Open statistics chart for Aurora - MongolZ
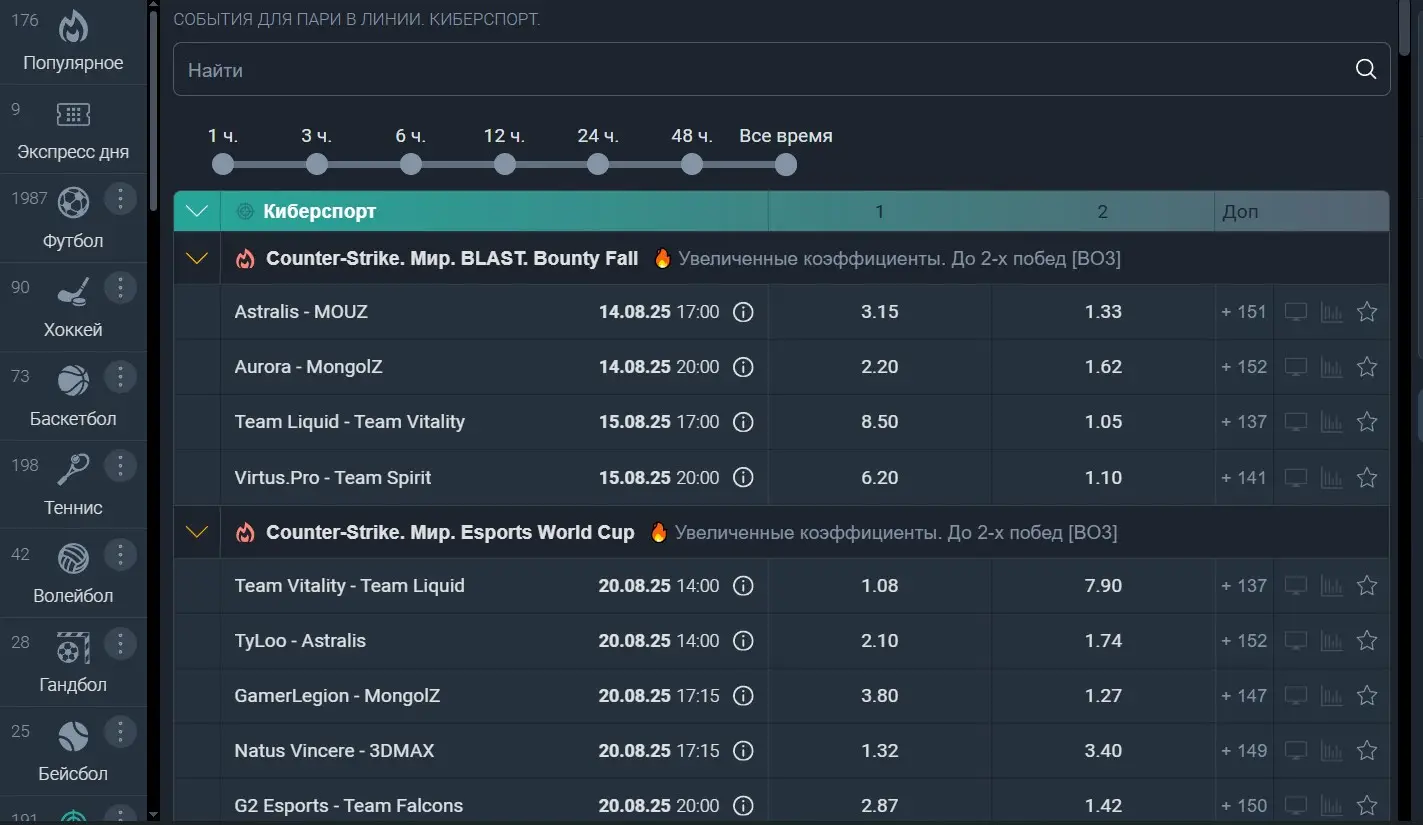1423x825 pixels. pyautogui.click(x=1331, y=367)
